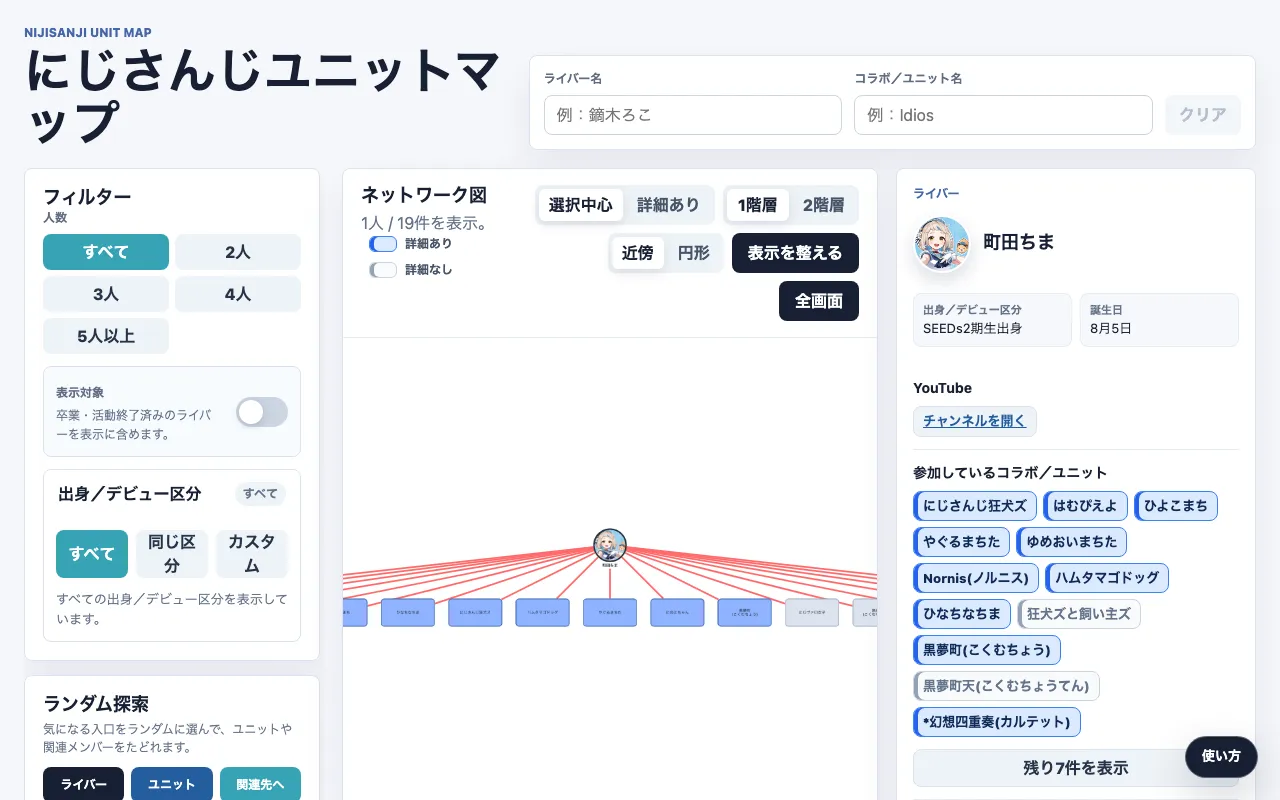
Task: Open the ゆめおいまちた unit tag
Action: [1072, 542]
